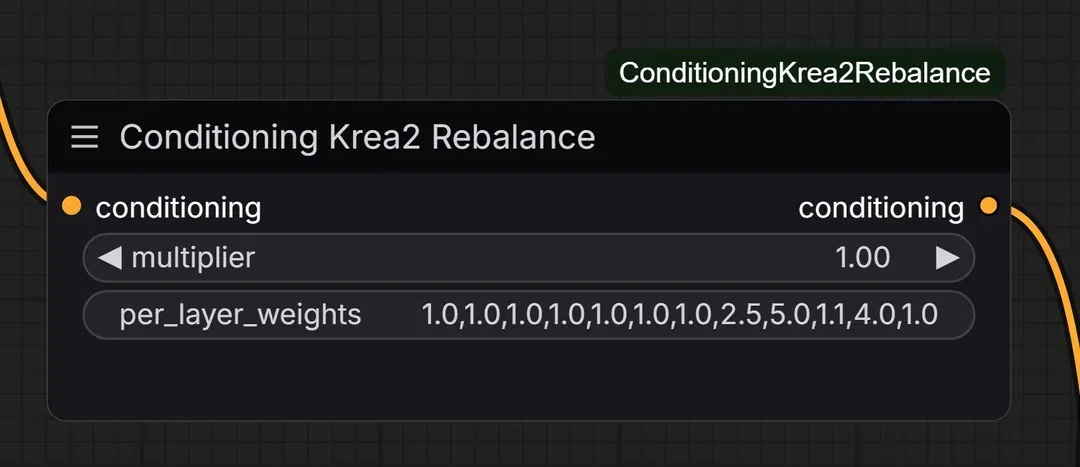Select the ConditioningKrea2Rebalance green badge
Screen dimensions: 1080x467
tap(804, 73)
